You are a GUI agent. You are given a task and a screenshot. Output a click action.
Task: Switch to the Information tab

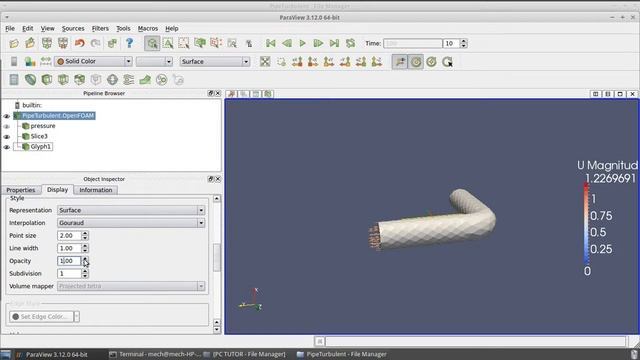pos(96,190)
